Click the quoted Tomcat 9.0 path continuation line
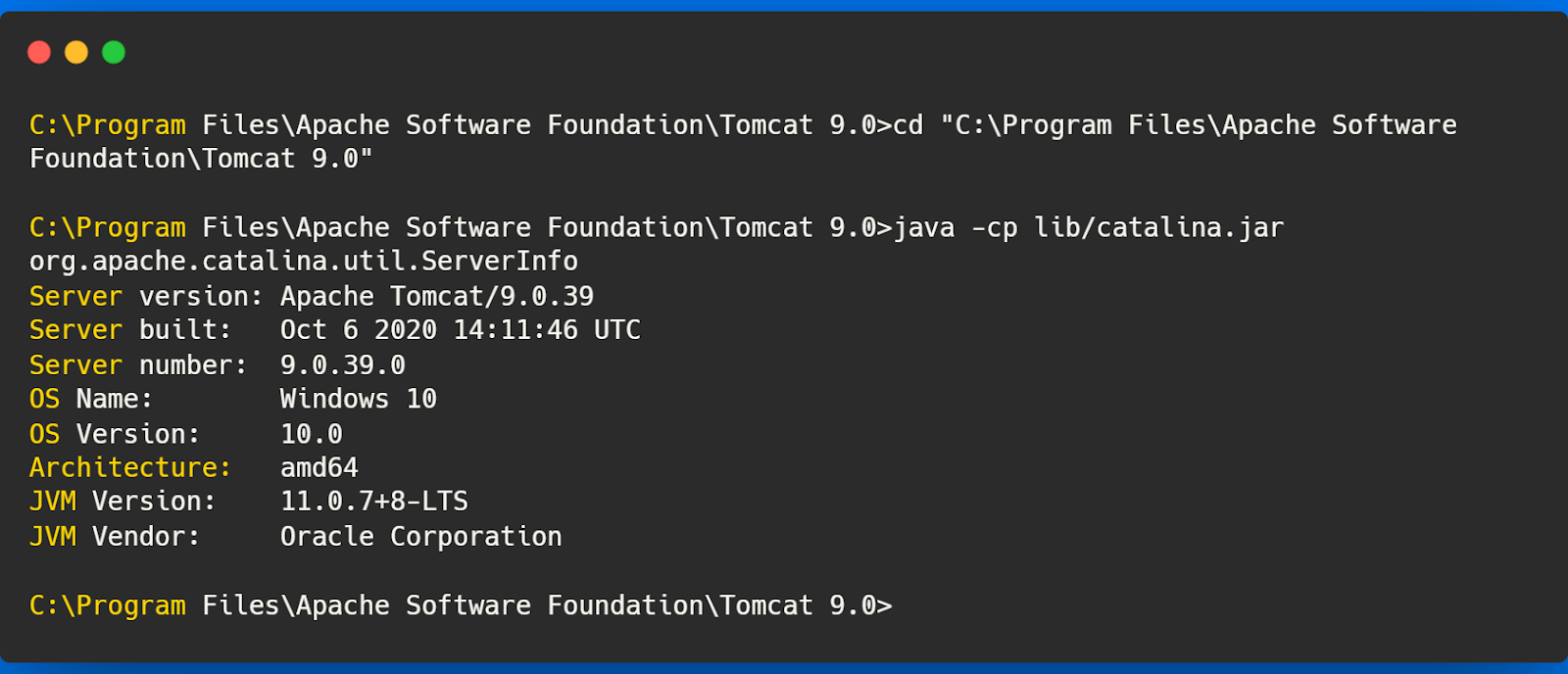 coord(201,159)
